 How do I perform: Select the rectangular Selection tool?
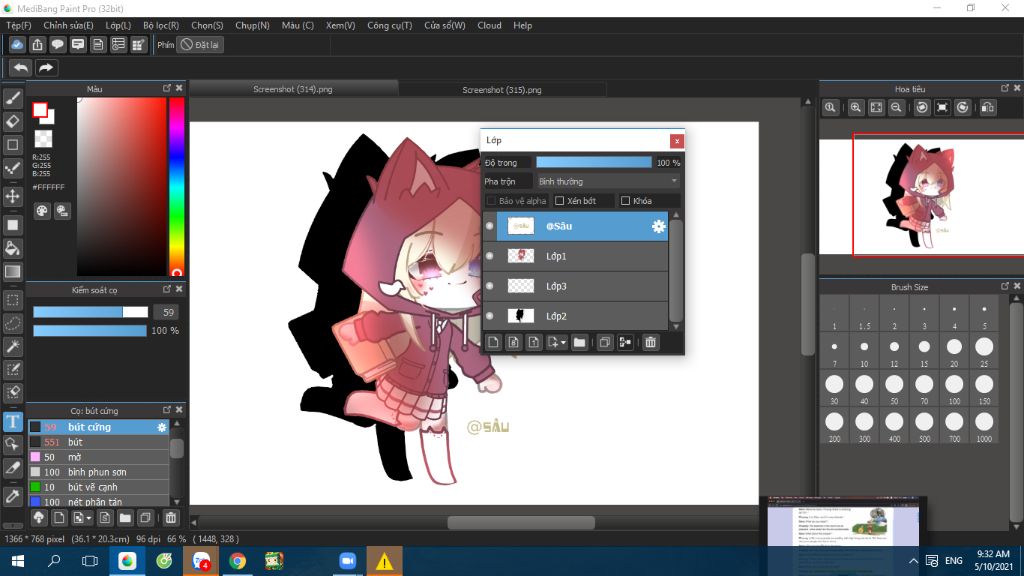[12, 300]
